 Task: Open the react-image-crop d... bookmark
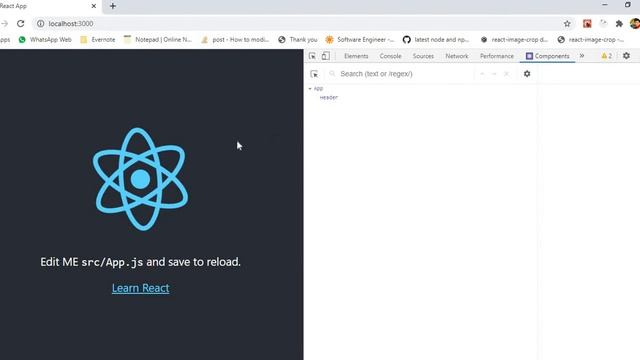[514, 40]
